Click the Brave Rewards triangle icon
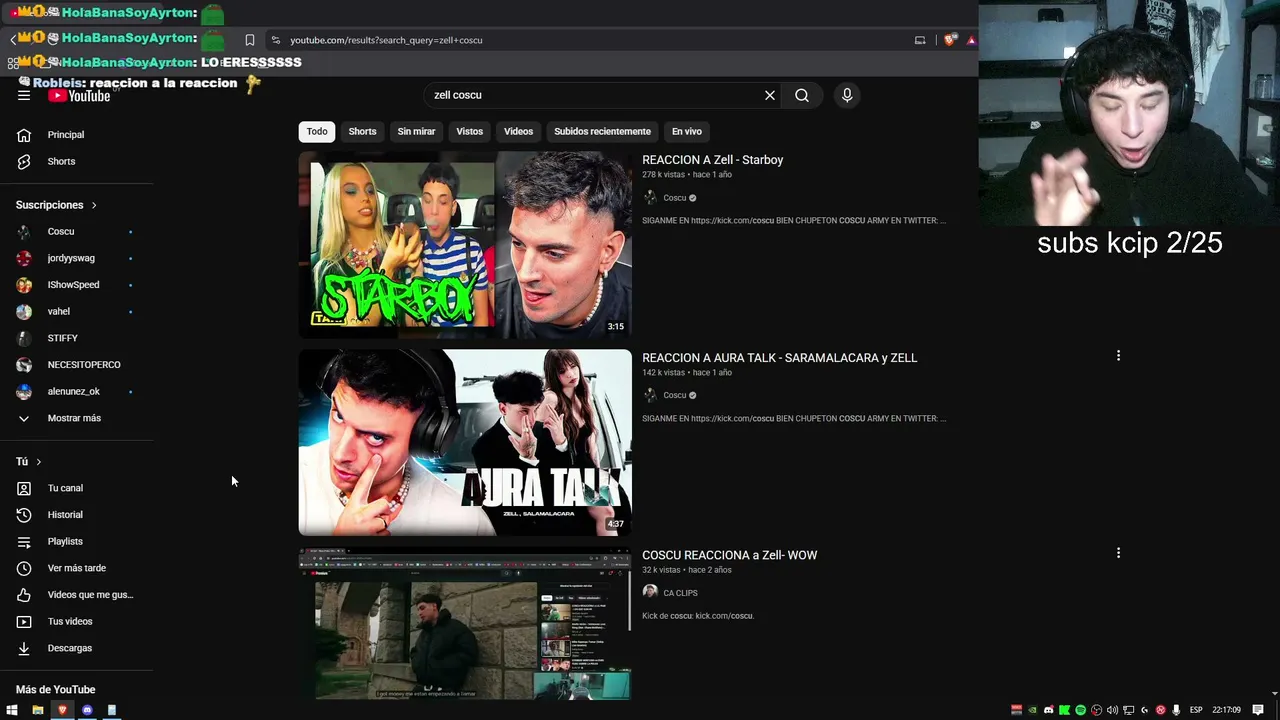This screenshot has height=720, width=1280. click(x=970, y=40)
